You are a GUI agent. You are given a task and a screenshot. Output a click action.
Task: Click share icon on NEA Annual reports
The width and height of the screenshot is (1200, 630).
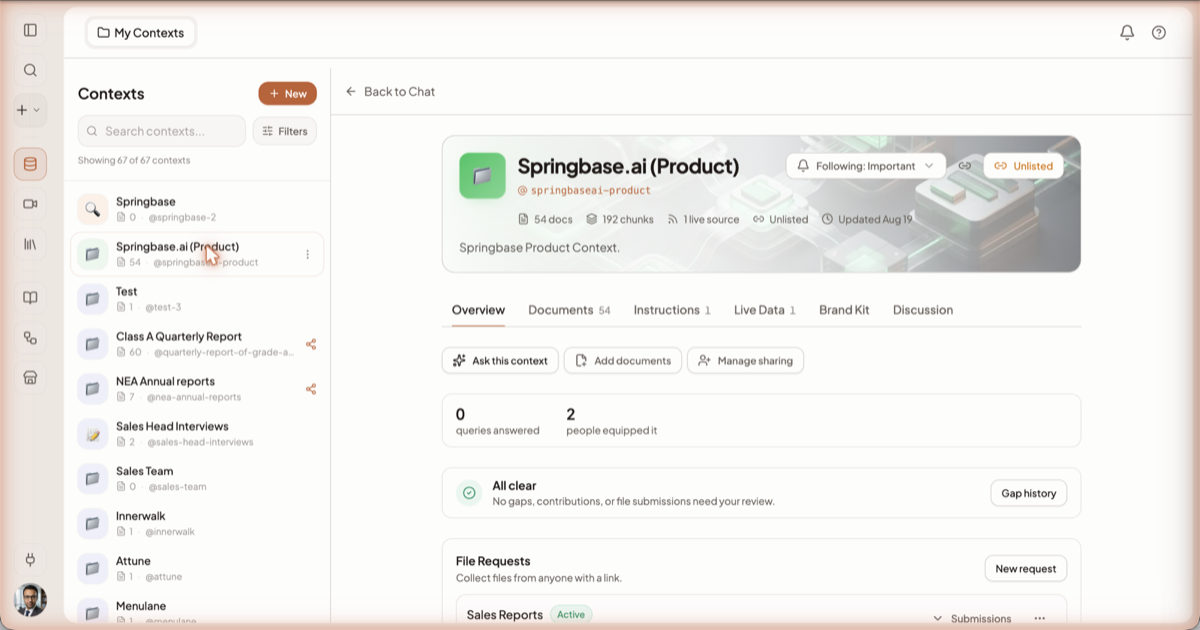coord(311,389)
